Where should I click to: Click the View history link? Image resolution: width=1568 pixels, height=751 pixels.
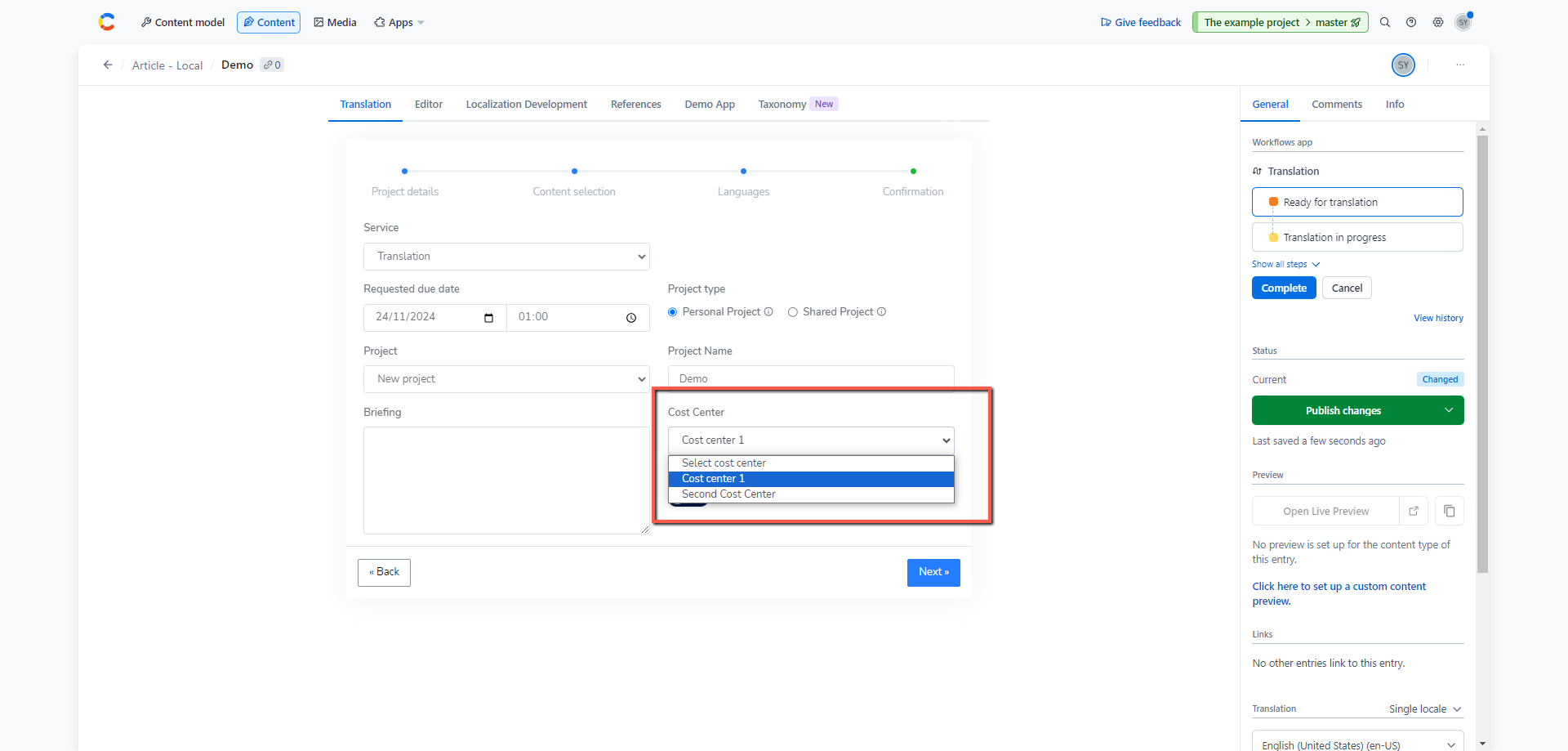pyautogui.click(x=1438, y=318)
